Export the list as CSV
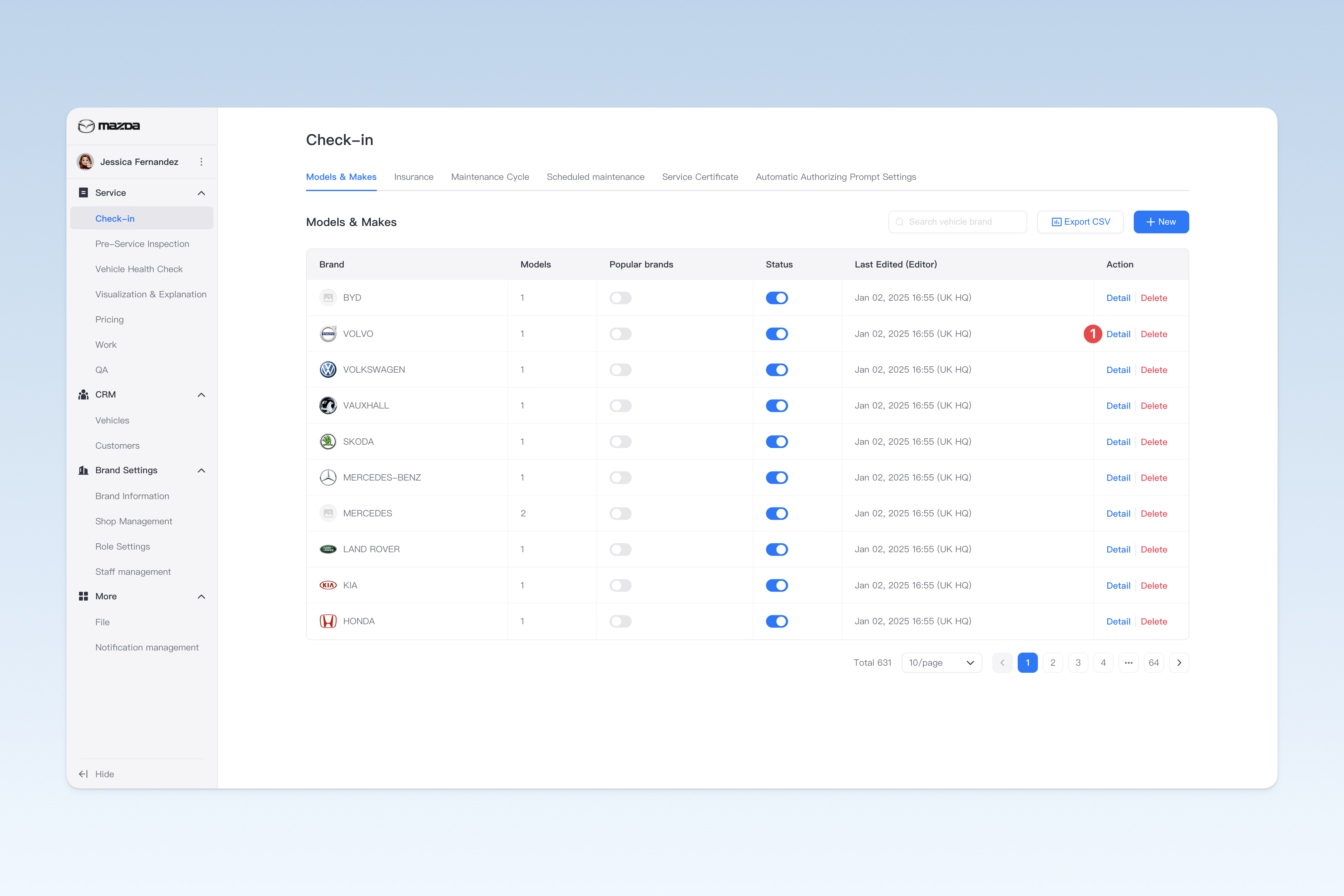Screen dimensions: 1344x896 point(1080,222)
